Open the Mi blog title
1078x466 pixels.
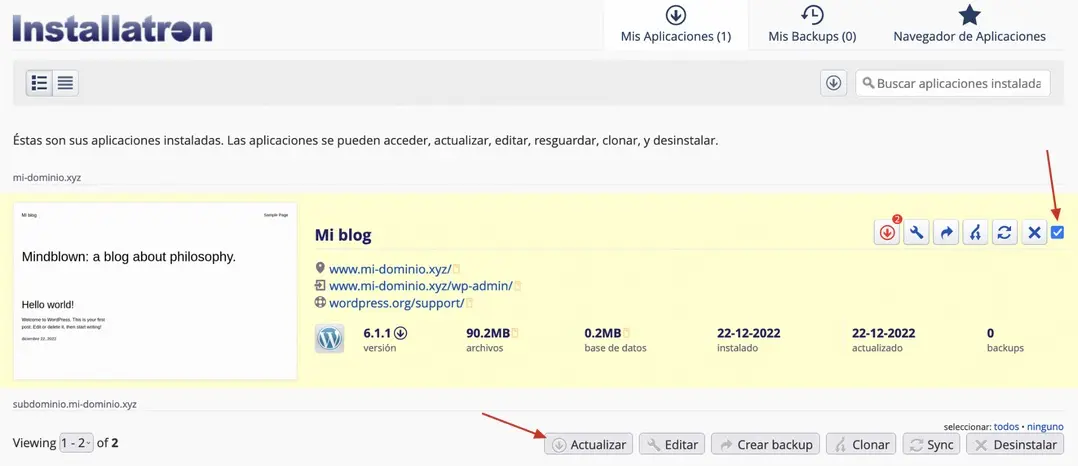pos(343,235)
